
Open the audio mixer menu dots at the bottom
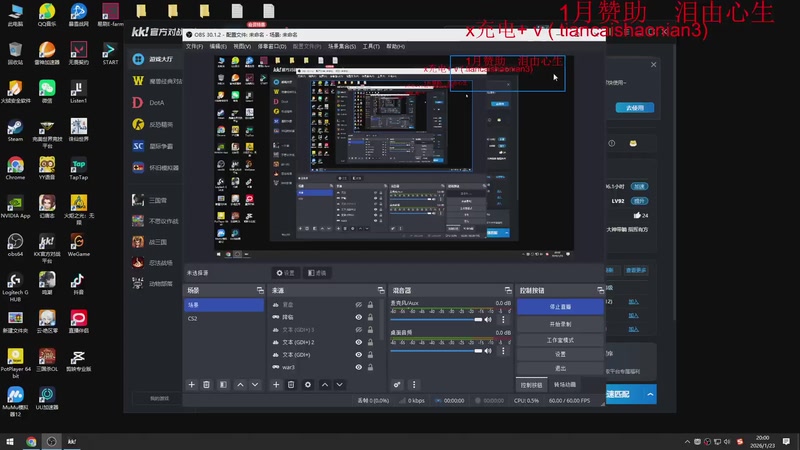414,385
